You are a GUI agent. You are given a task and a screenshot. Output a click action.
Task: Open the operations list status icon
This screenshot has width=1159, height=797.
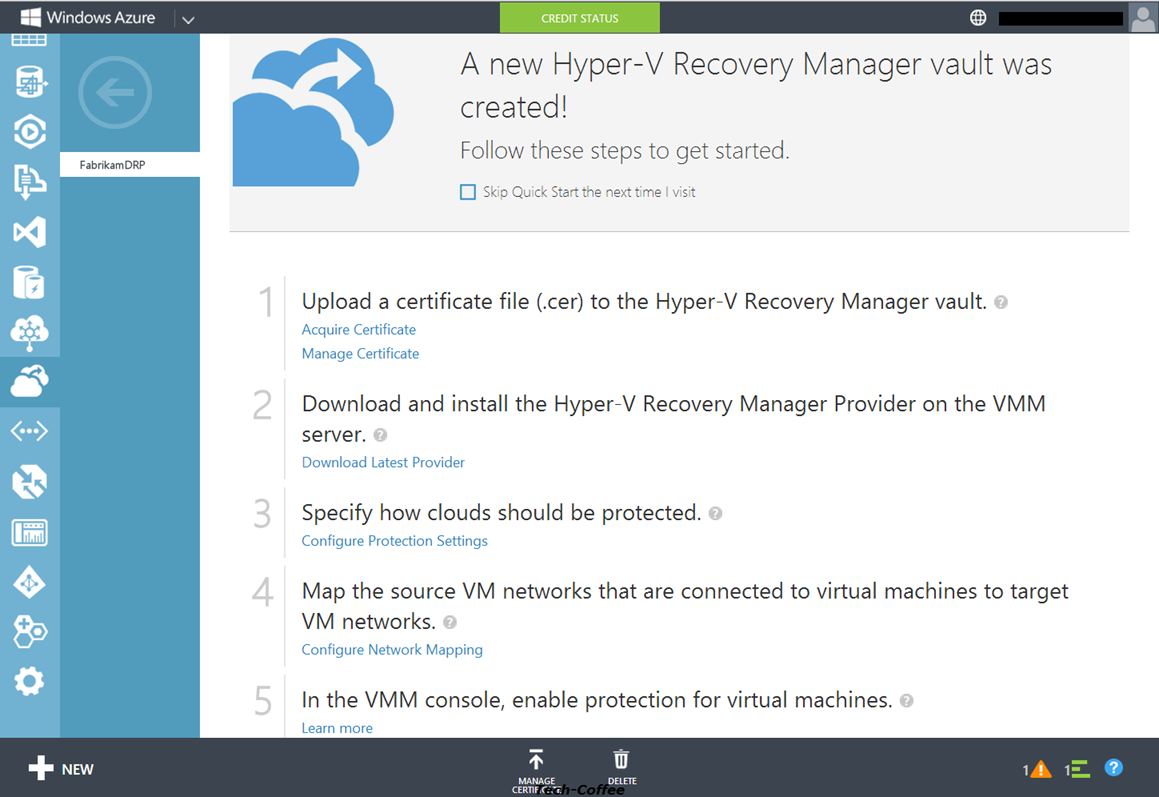click(x=1077, y=770)
